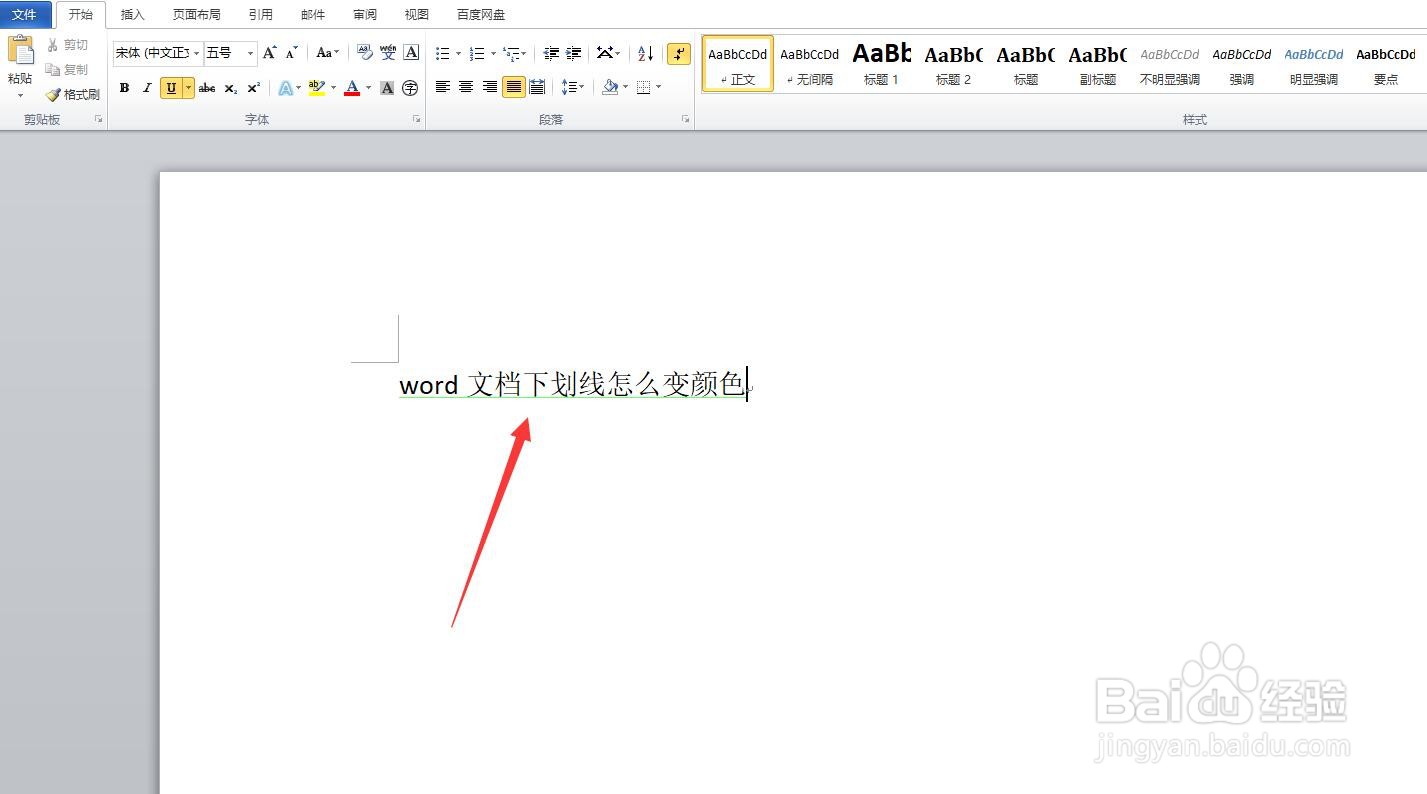Switch to the 引用 References tab
1427x794 pixels.
[260, 15]
